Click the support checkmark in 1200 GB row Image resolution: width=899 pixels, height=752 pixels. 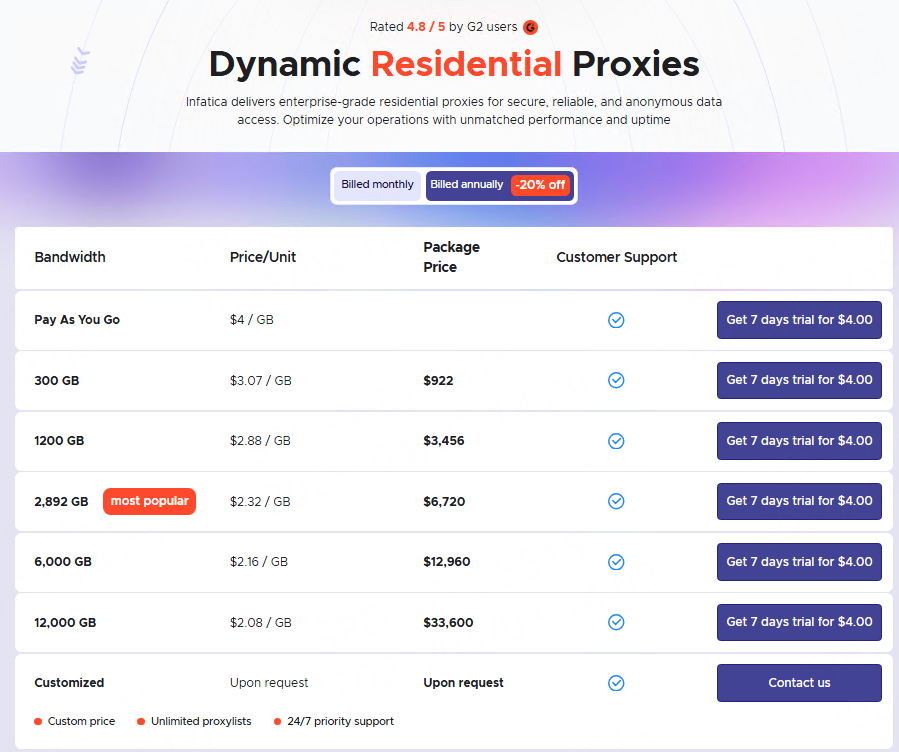pyautogui.click(x=616, y=441)
